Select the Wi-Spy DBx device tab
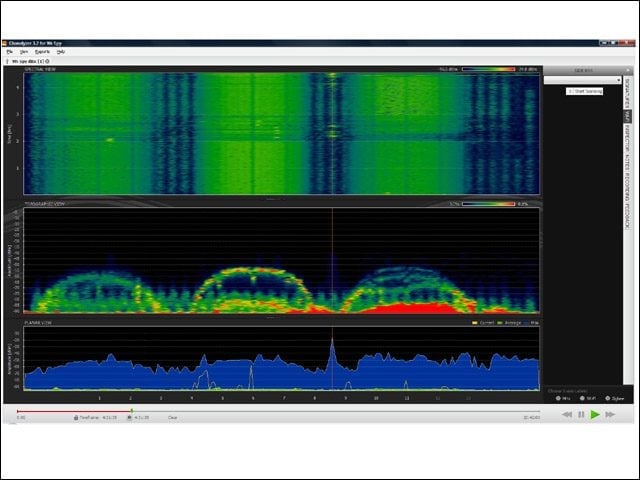640x480 pixels. (28, 61)
